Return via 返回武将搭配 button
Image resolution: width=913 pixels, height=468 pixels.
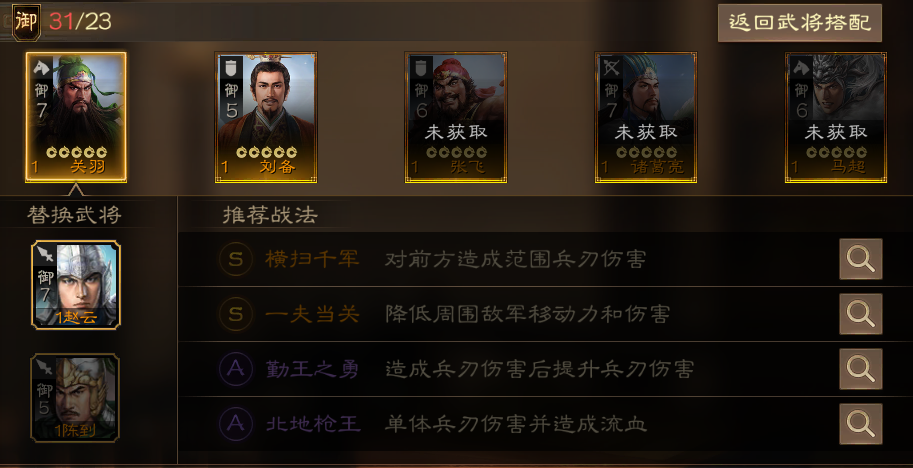coord(799,23)
